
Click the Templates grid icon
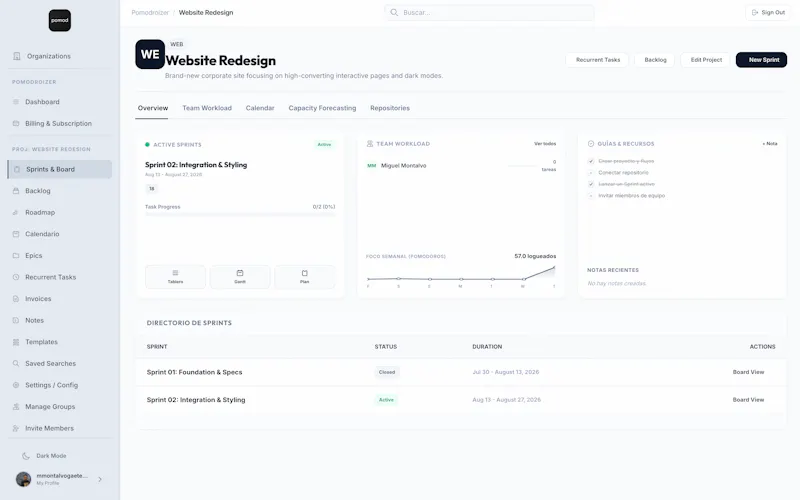click(x=16, y=342)
